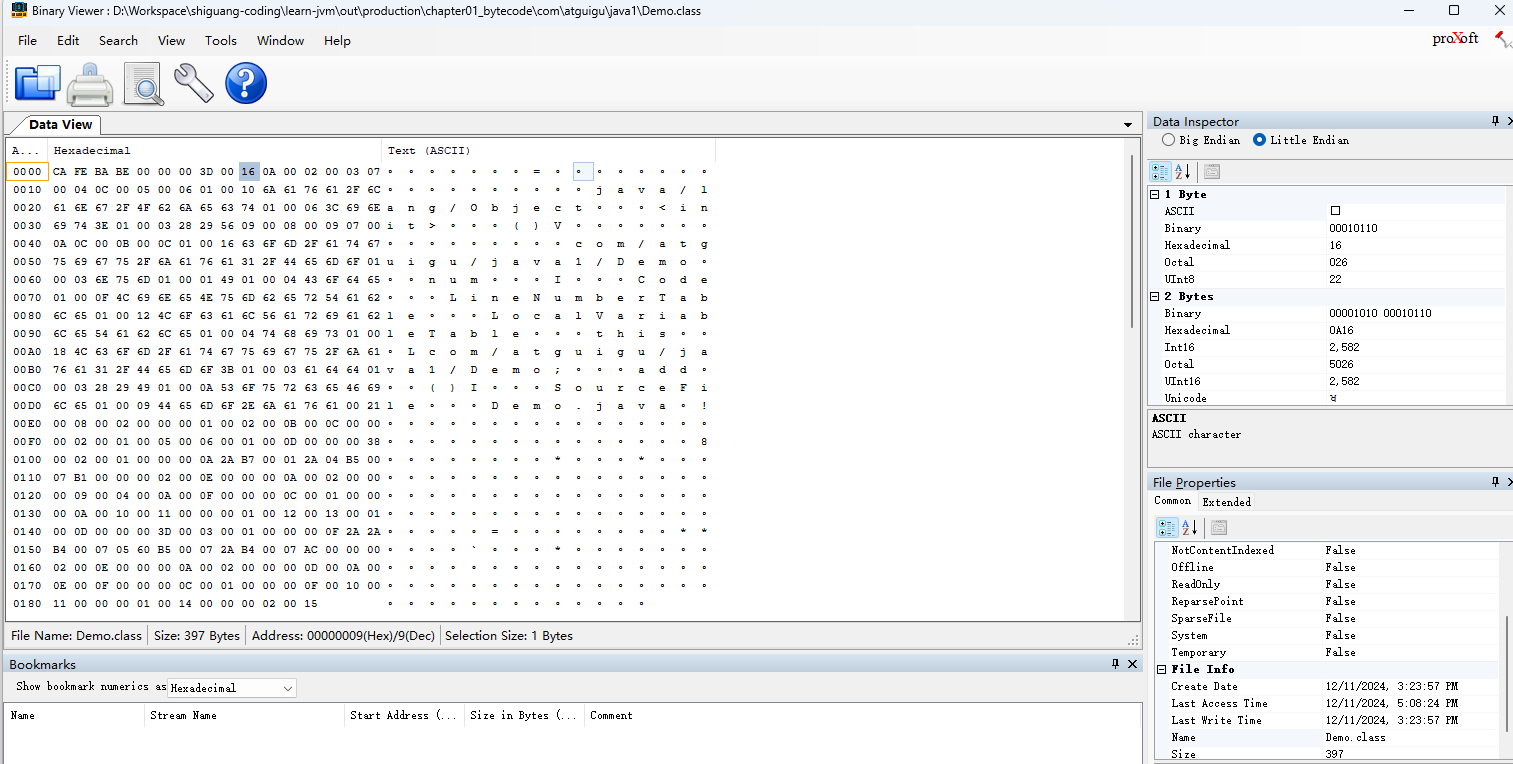This screenshot has width=1513, height=764.
Task: Switch to the Common properties tab
Action: (1173, 501)
